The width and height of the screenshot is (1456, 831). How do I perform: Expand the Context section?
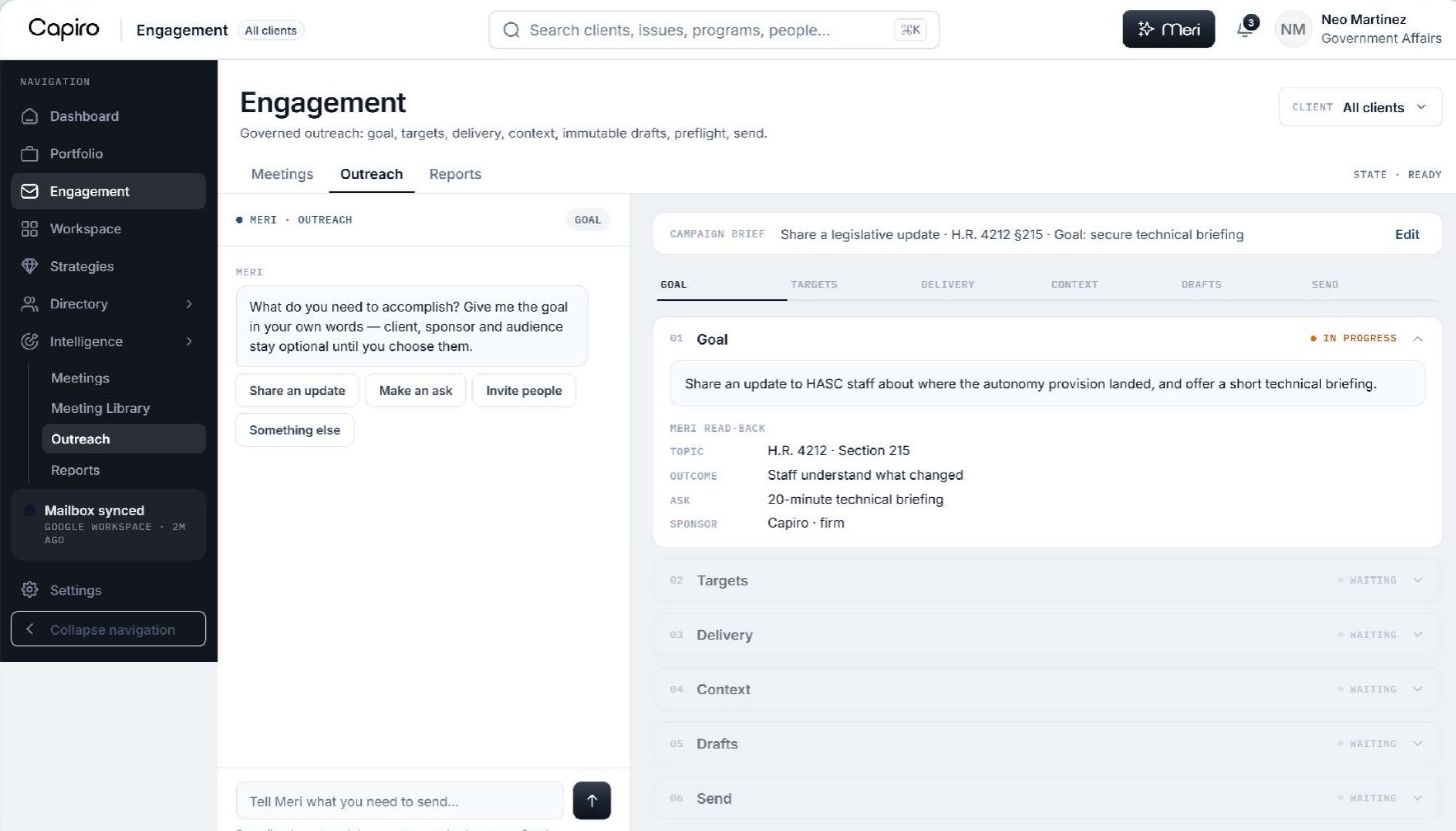1047,689
